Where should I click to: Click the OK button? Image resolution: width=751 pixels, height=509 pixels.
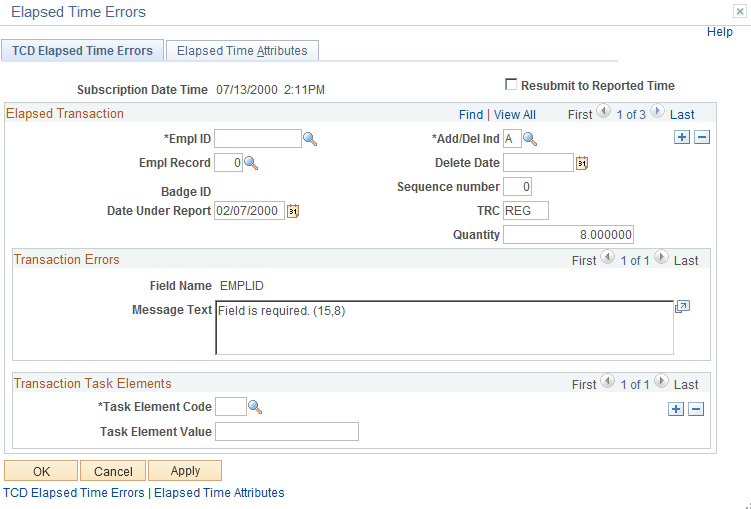[41, 471]
